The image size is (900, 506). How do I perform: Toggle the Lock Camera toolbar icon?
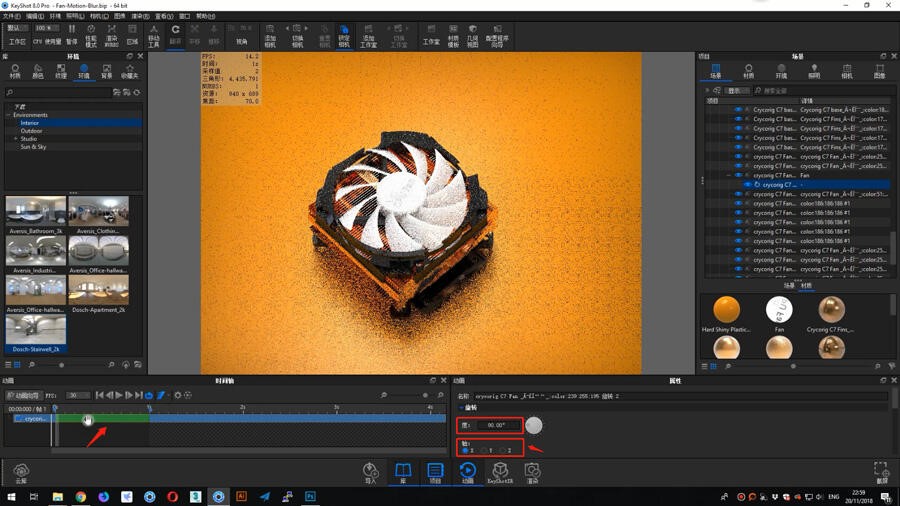pos(344,36)
